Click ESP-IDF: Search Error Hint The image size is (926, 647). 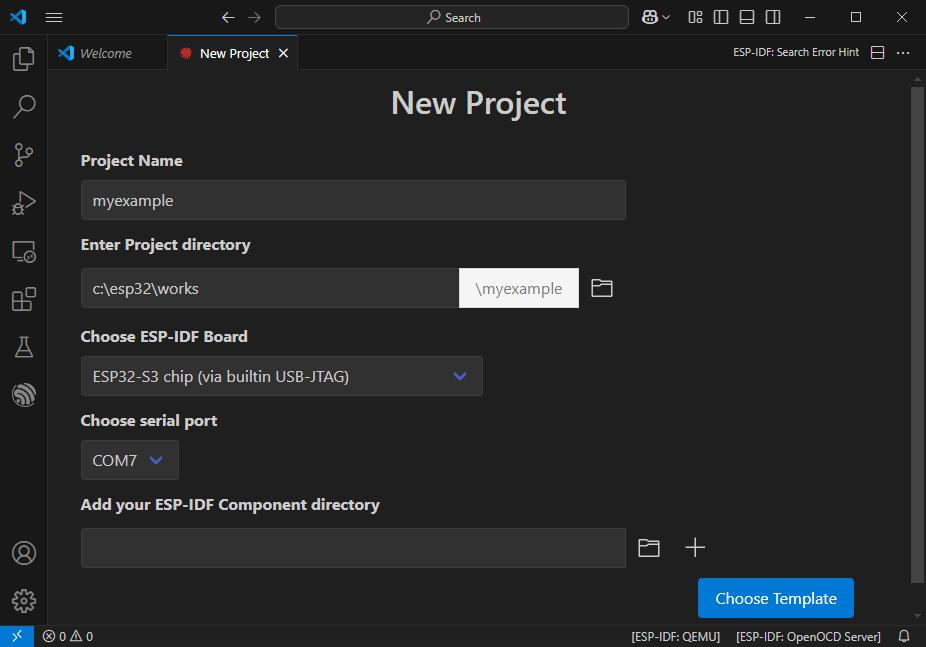[795, 53]
